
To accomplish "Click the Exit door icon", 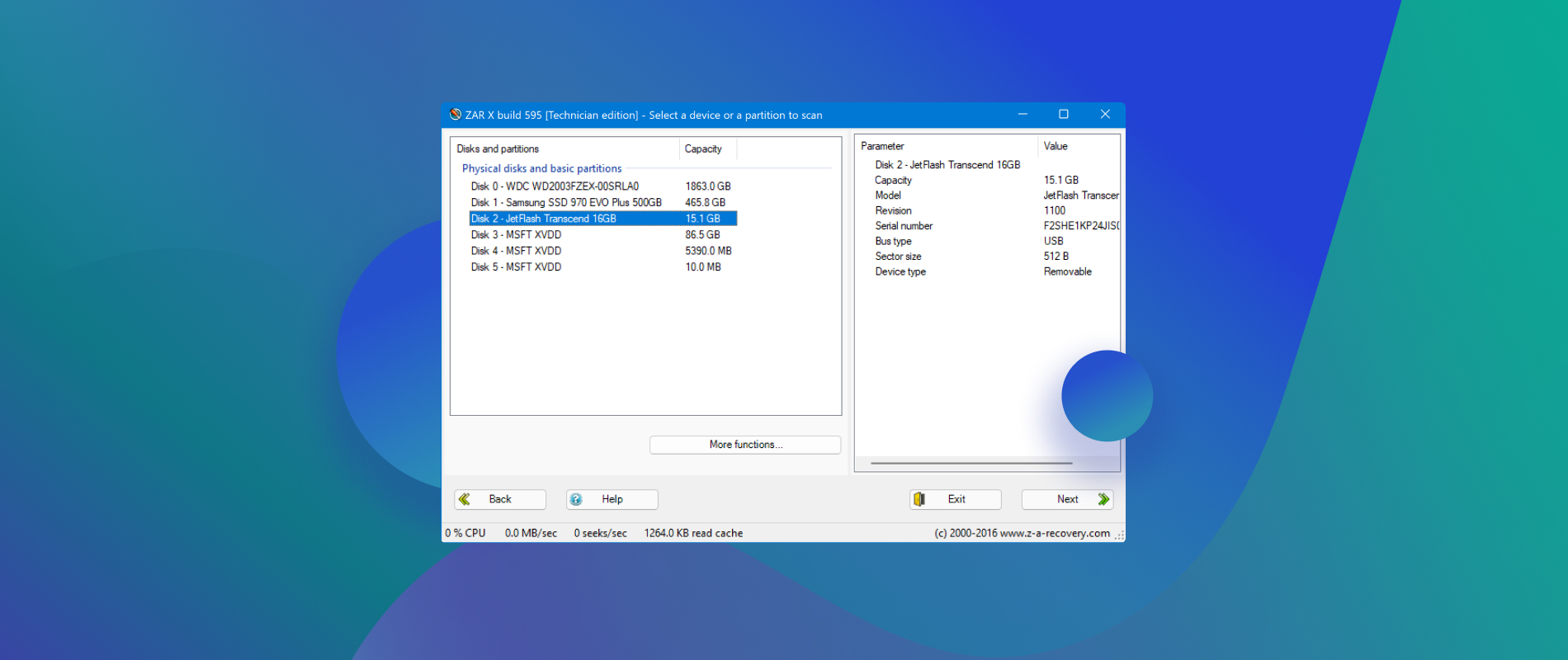I will click(919, 499).
